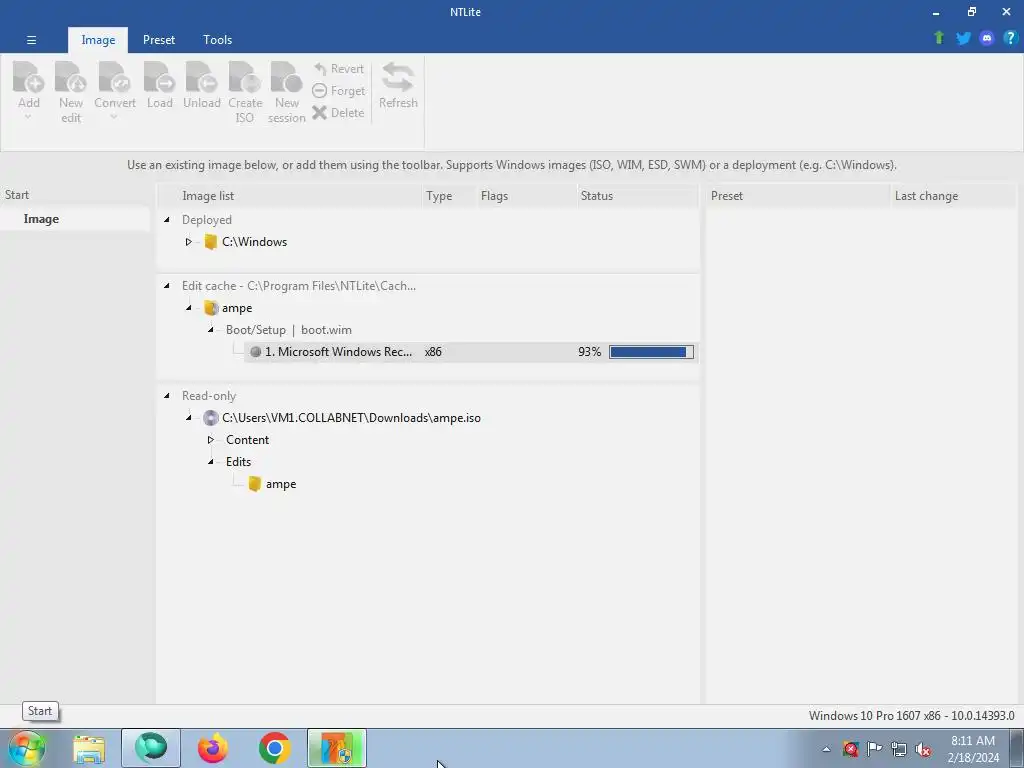
Task: Click the Flags column header
Action: pyautogui.click(x=526, y=196)
